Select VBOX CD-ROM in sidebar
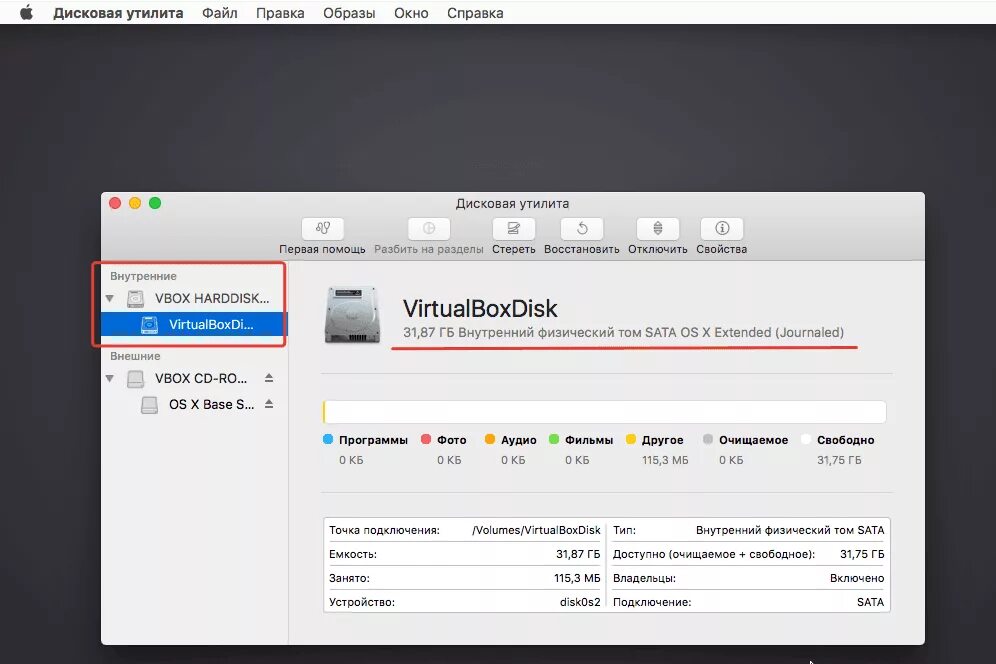The image size is (996, 664). coord(194,378)
